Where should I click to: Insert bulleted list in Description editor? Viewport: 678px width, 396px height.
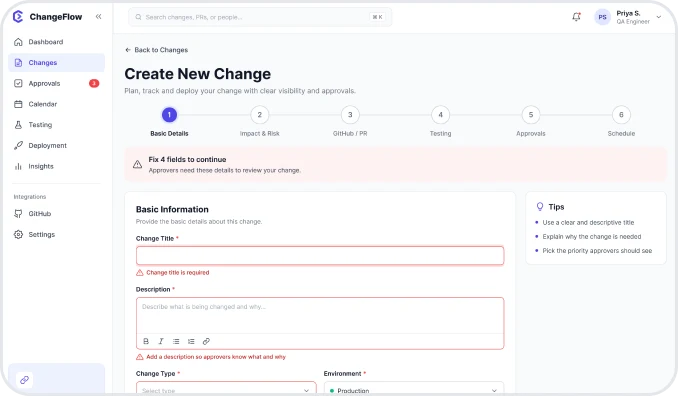click(x=176, y=341)
